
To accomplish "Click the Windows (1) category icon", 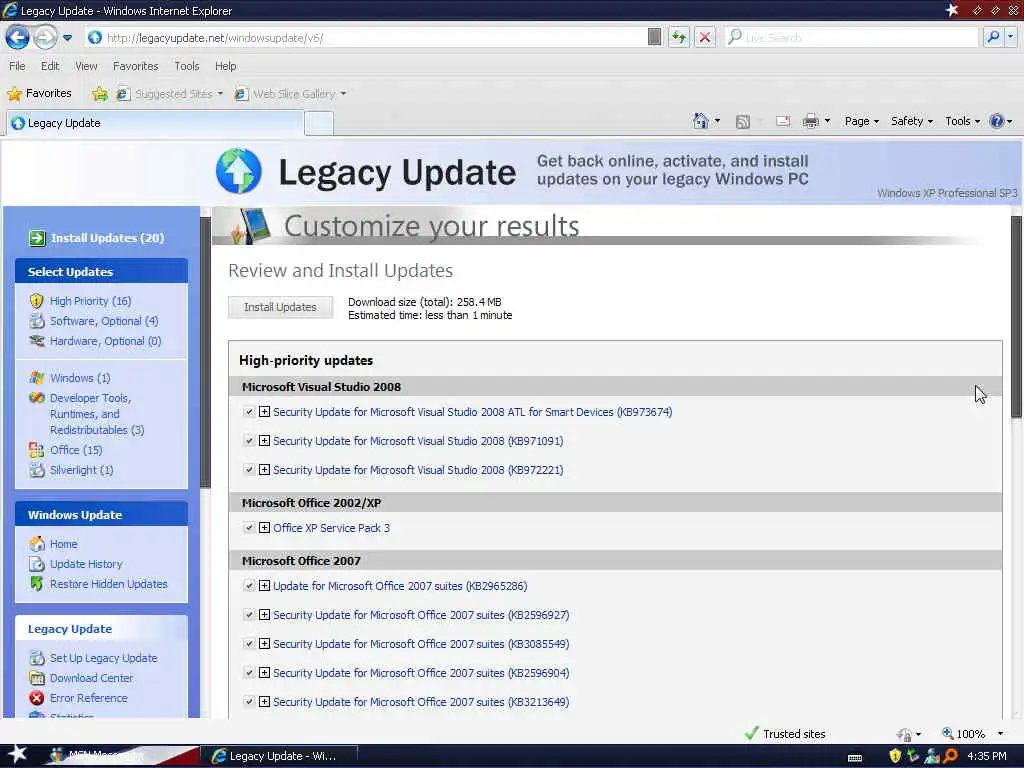I will pos(37,377).
